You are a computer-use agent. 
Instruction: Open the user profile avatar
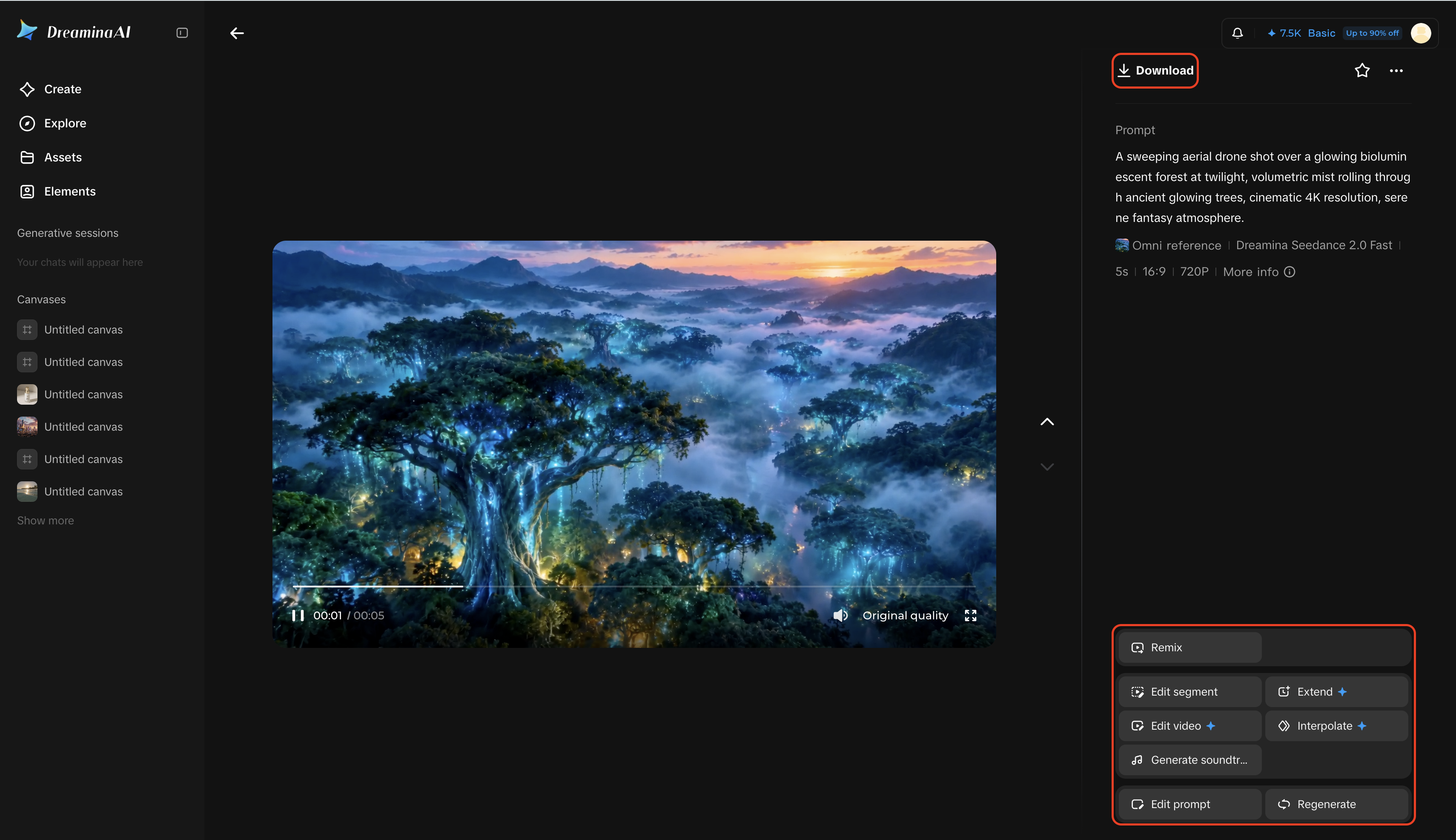[1421, 34]
